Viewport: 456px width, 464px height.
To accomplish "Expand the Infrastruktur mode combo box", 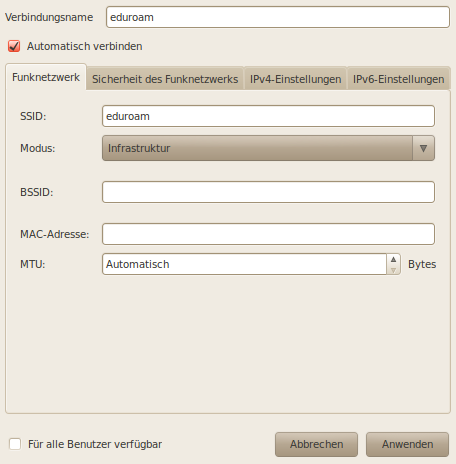I will pos(268,148).
